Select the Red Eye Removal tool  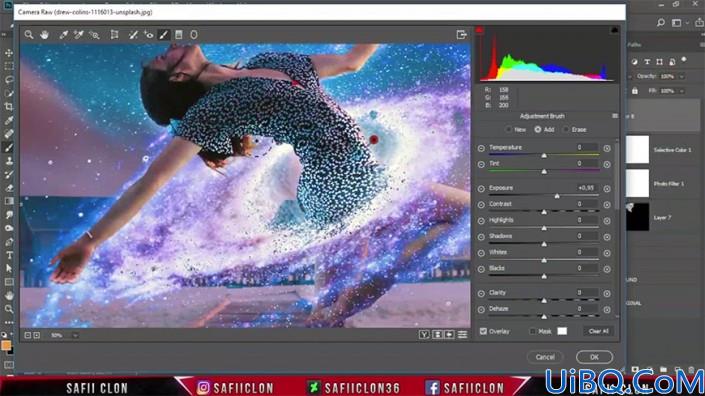click(148, 35)
